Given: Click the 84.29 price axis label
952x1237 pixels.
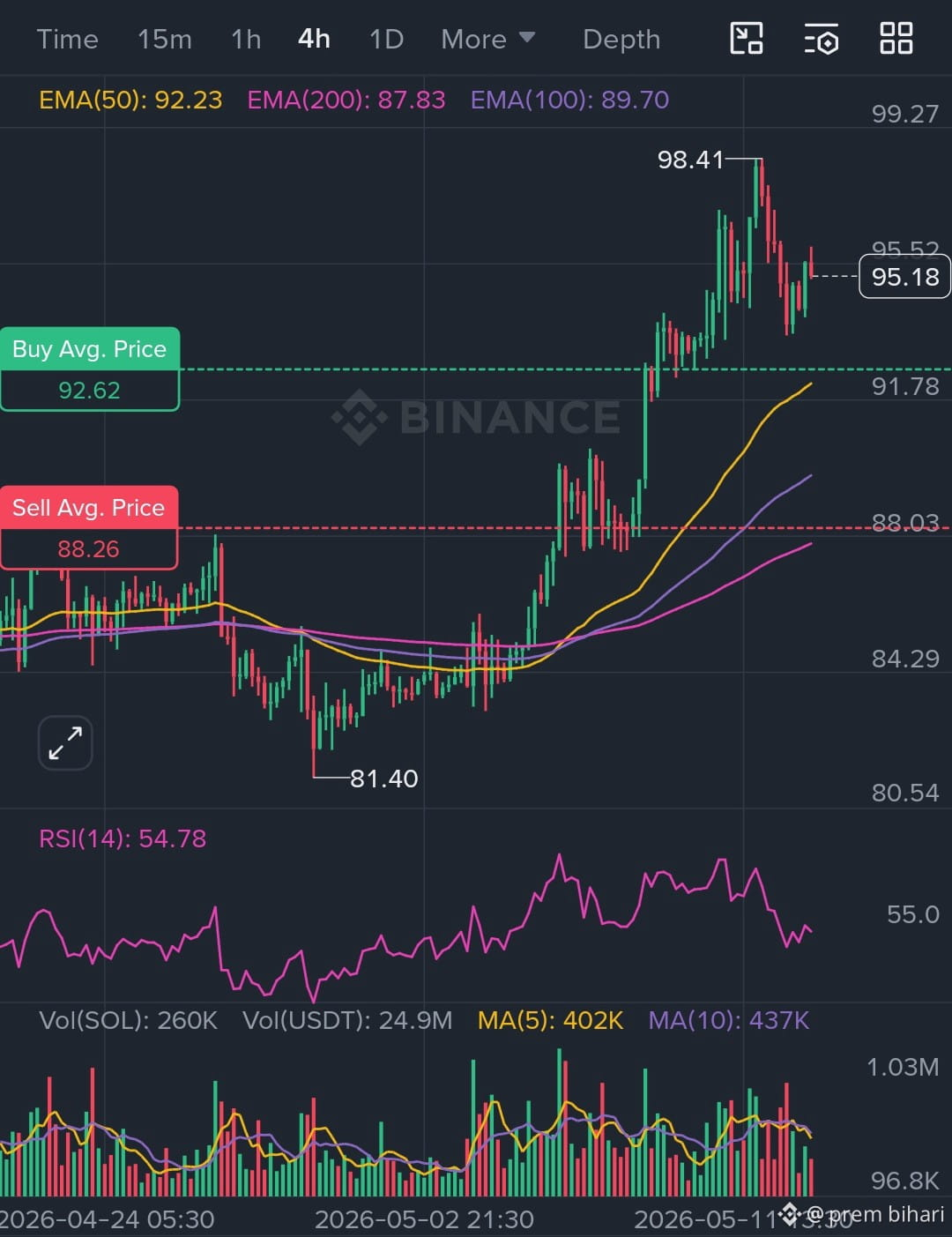Looking at the screenshot, I should click(905, 659).
